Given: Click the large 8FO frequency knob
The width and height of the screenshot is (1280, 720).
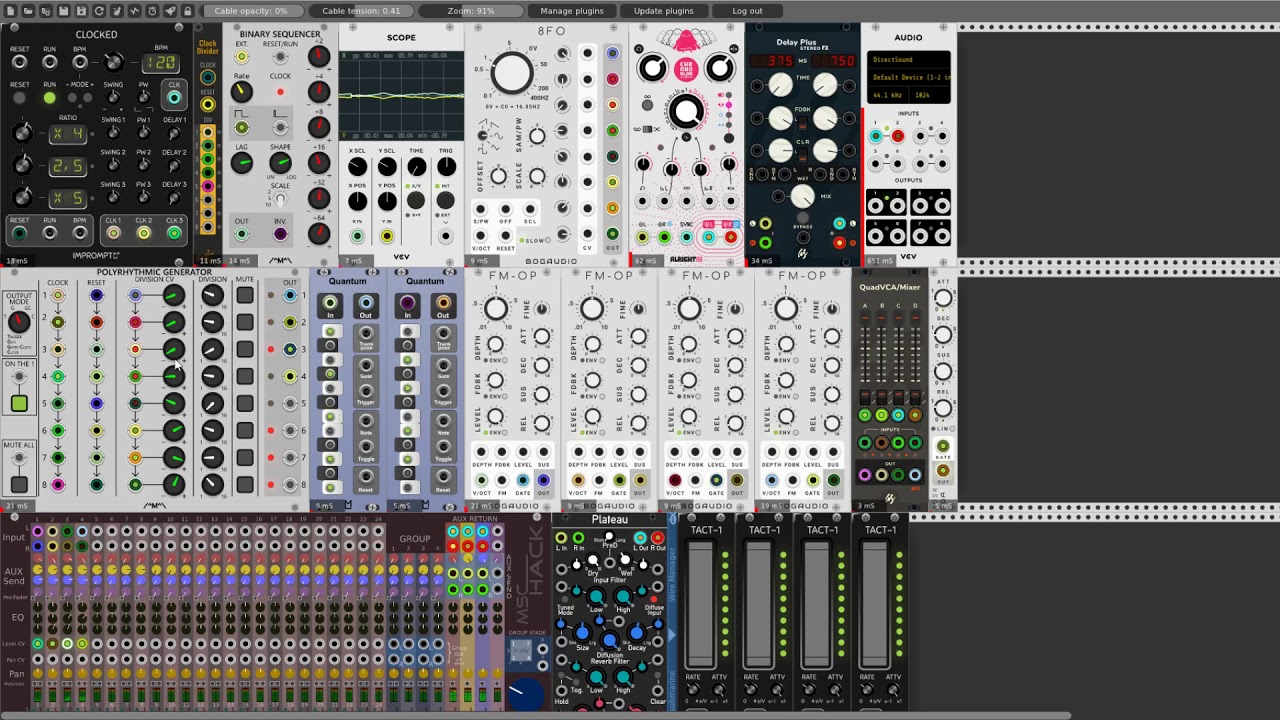Looking at the screenshot, I should pos(512,72).
